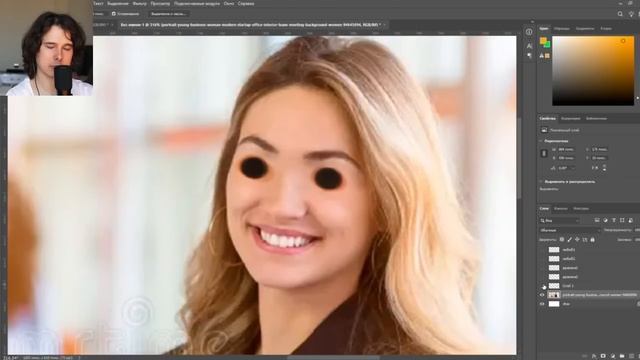
Task: Click prevent artboard auto-nesting lock icon
Action: 585,240
